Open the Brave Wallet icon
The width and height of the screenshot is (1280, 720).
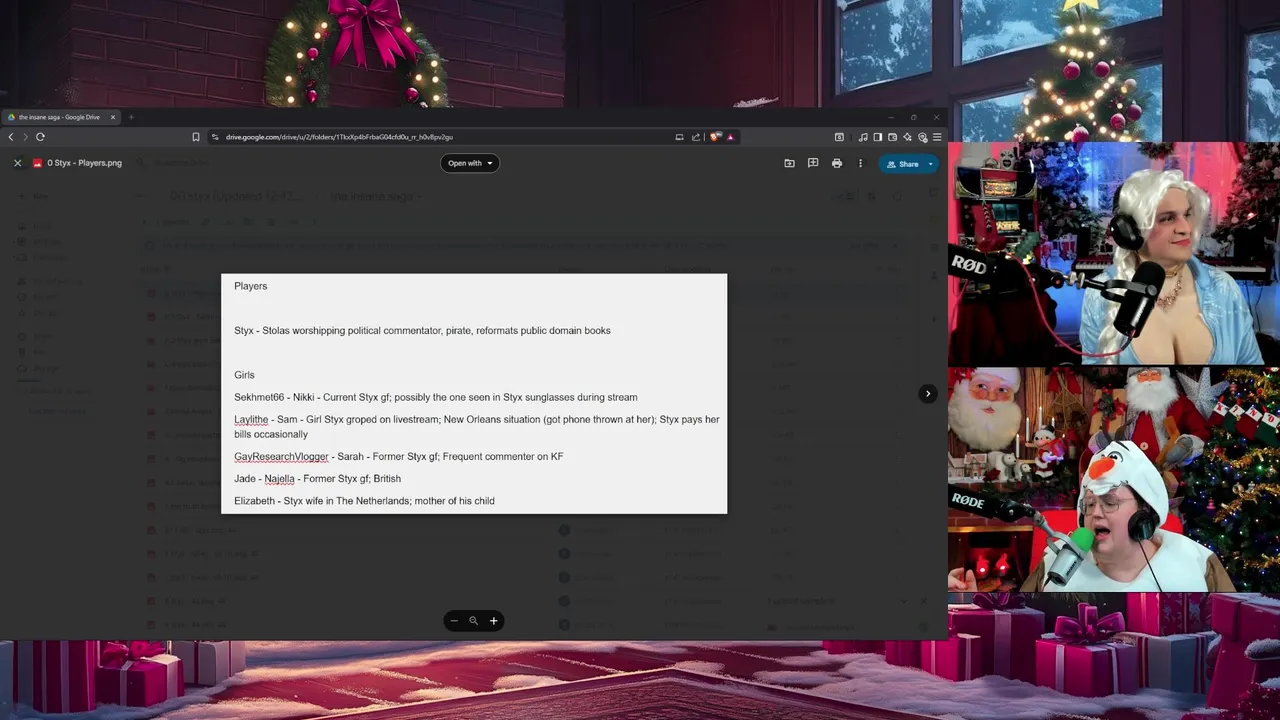(892, 137)
